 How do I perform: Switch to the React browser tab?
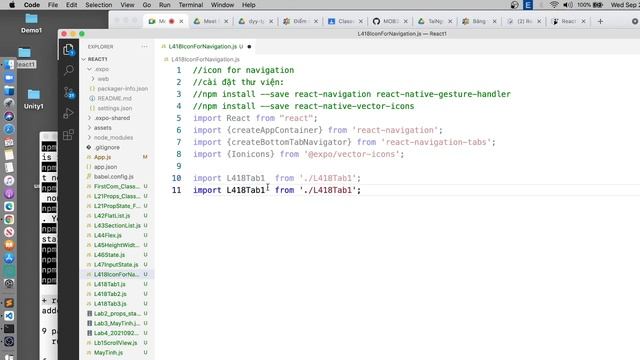click(x=568, y=21)
